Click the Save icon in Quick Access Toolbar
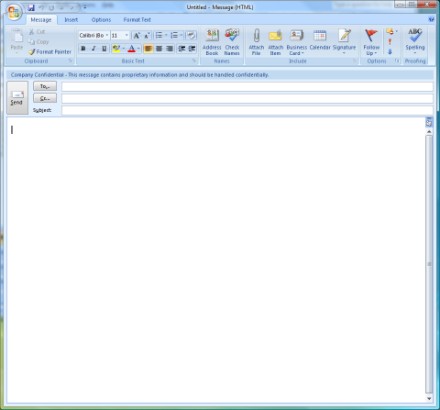Screen dimensions: 440x410 (31, 7)
